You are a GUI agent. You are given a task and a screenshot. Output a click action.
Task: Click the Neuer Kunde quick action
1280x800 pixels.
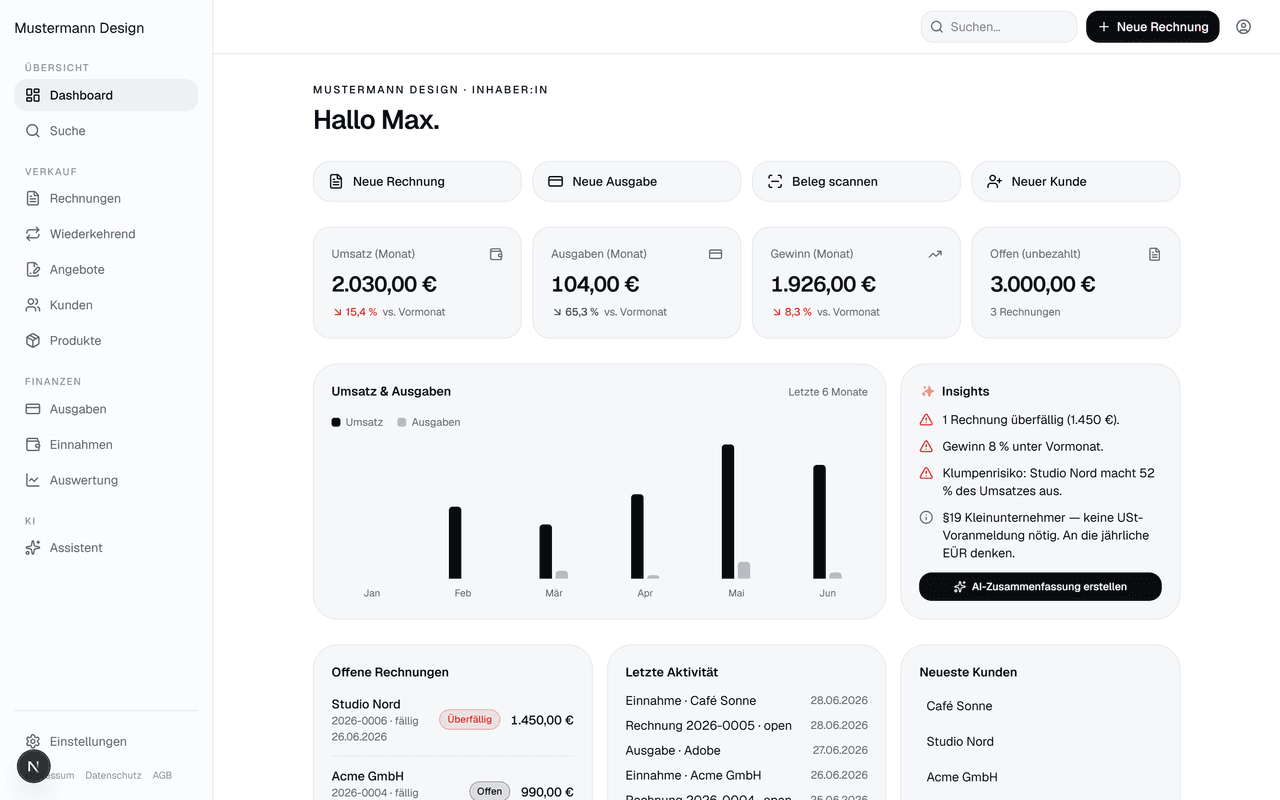(x=1076, y=181)
